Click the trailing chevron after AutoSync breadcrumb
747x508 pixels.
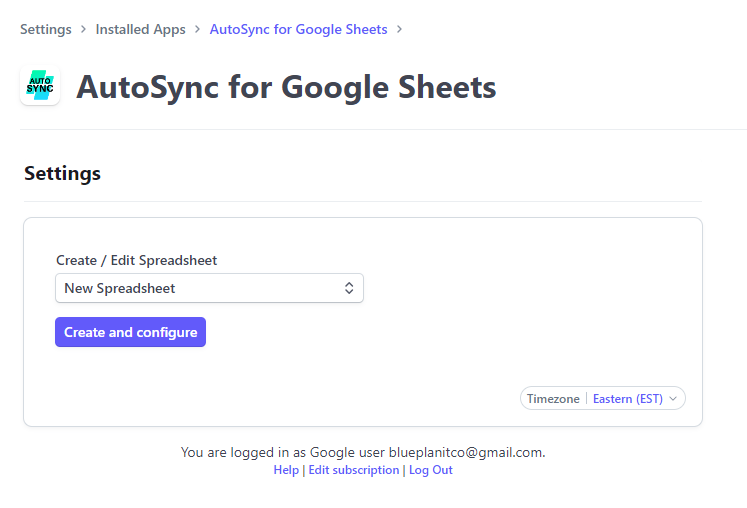[399, 29]
